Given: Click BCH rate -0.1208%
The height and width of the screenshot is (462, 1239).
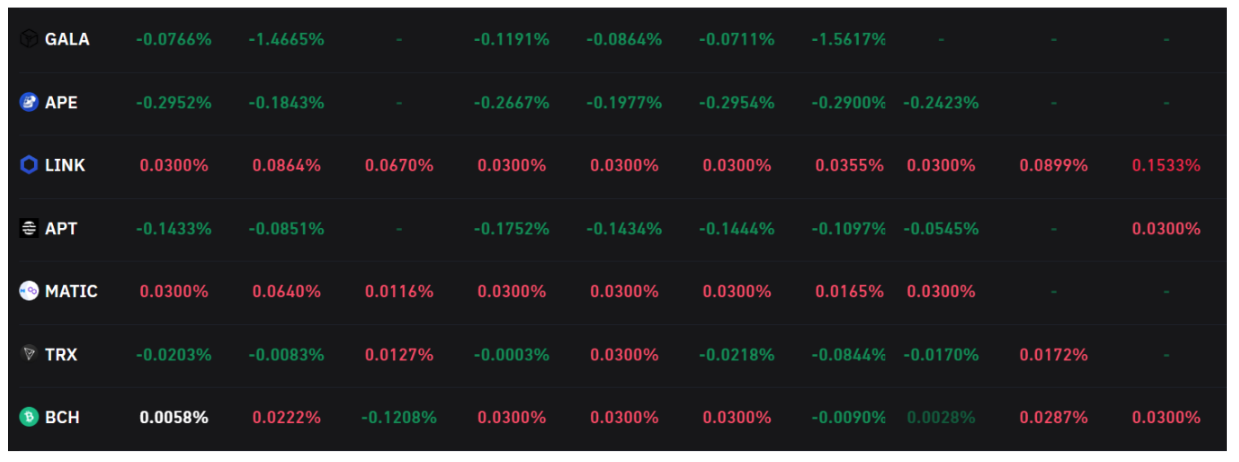Looking at the screenshot, I should click(x=398, y=417).
